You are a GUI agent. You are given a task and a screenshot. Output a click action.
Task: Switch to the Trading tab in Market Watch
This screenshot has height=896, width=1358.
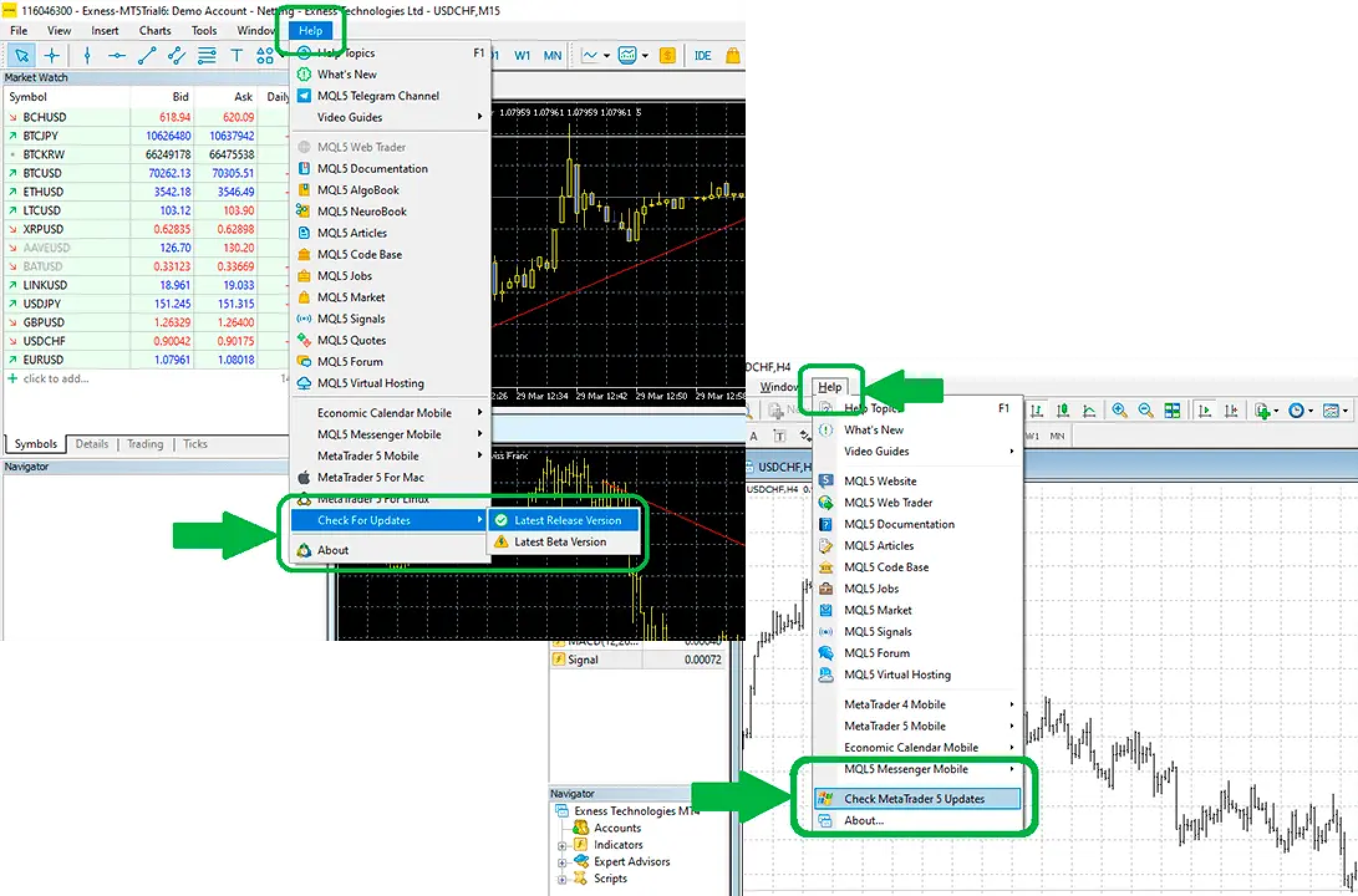pyautogui.click(x=144, y=444)
